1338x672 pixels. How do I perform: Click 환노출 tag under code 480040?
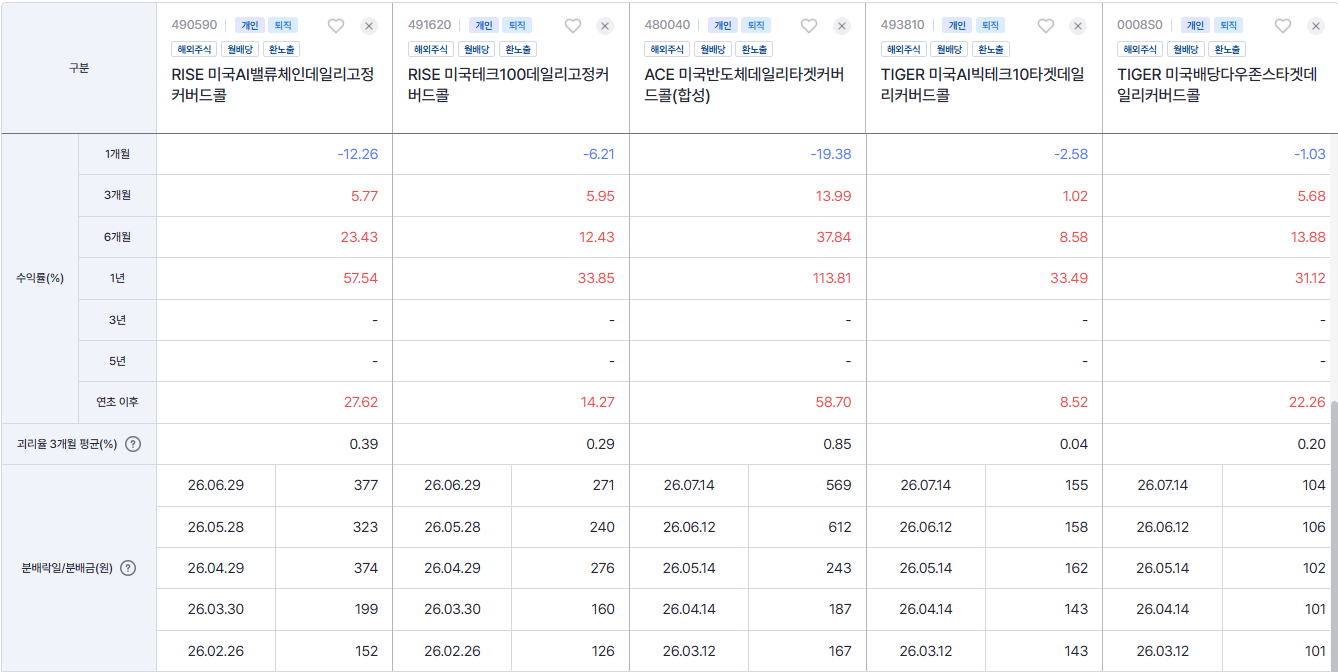tap(754, 49)
